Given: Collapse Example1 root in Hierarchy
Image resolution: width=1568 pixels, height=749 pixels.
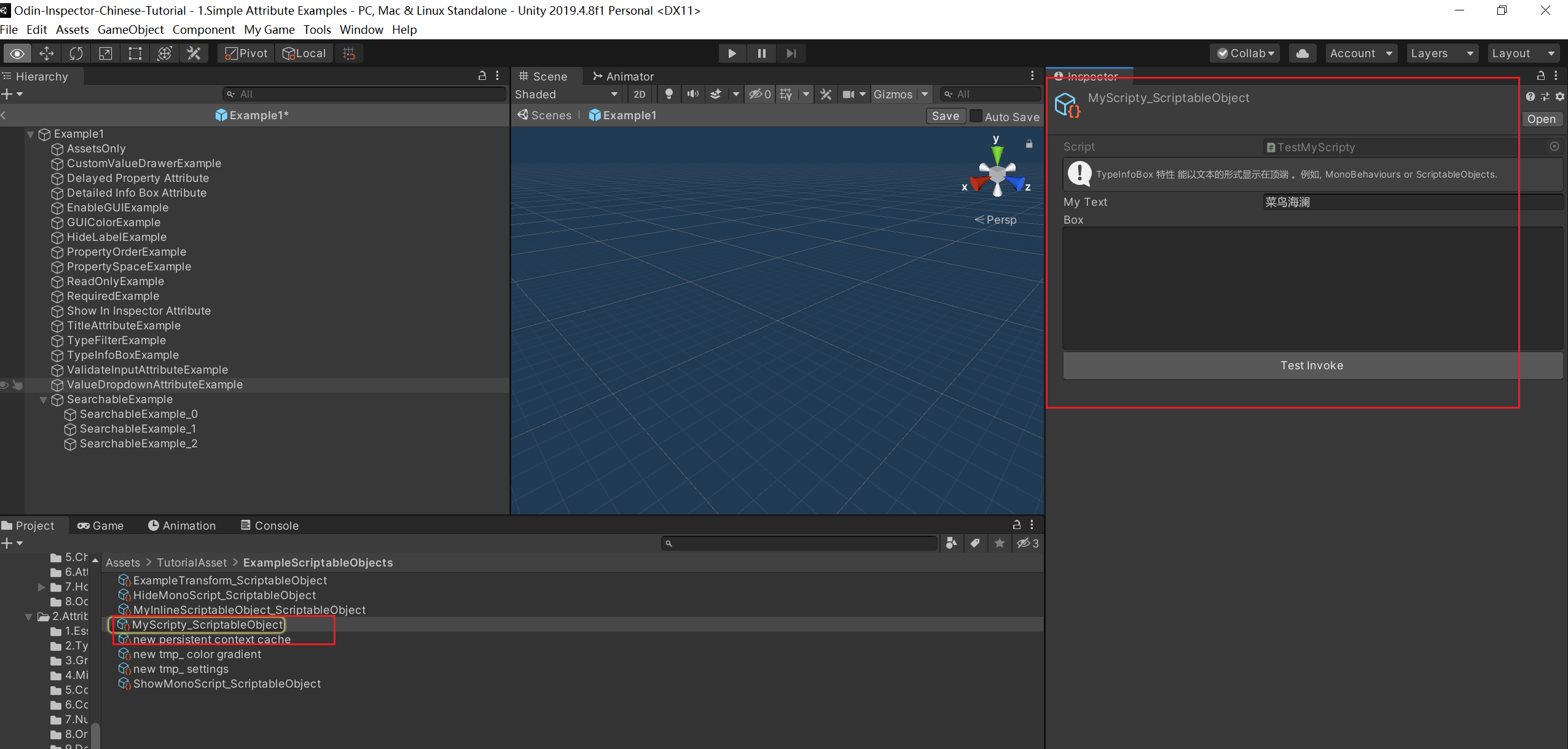Looking at the screenshot, I should (x=30, y=134).
